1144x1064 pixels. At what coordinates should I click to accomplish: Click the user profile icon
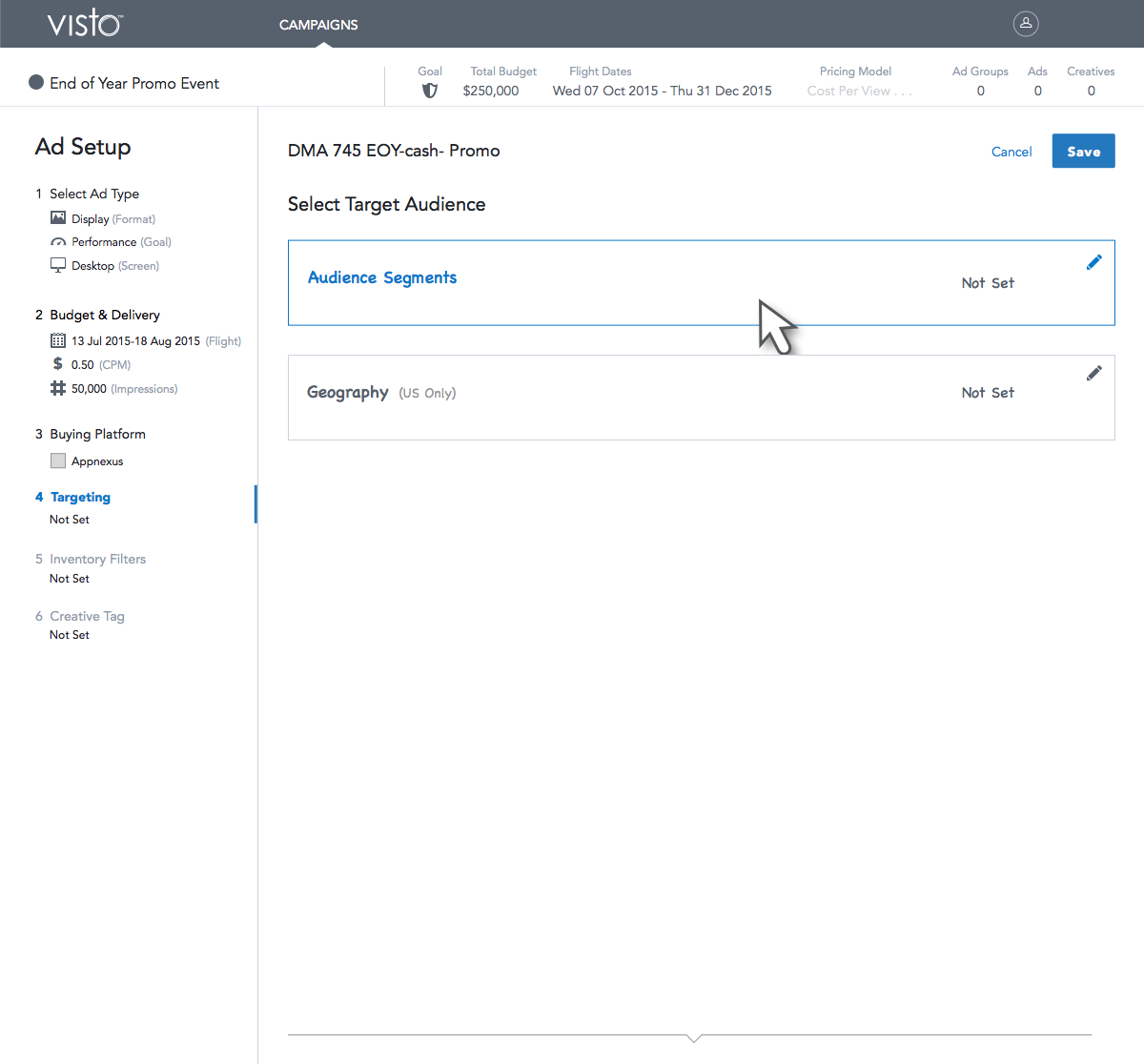[1026, 24]
